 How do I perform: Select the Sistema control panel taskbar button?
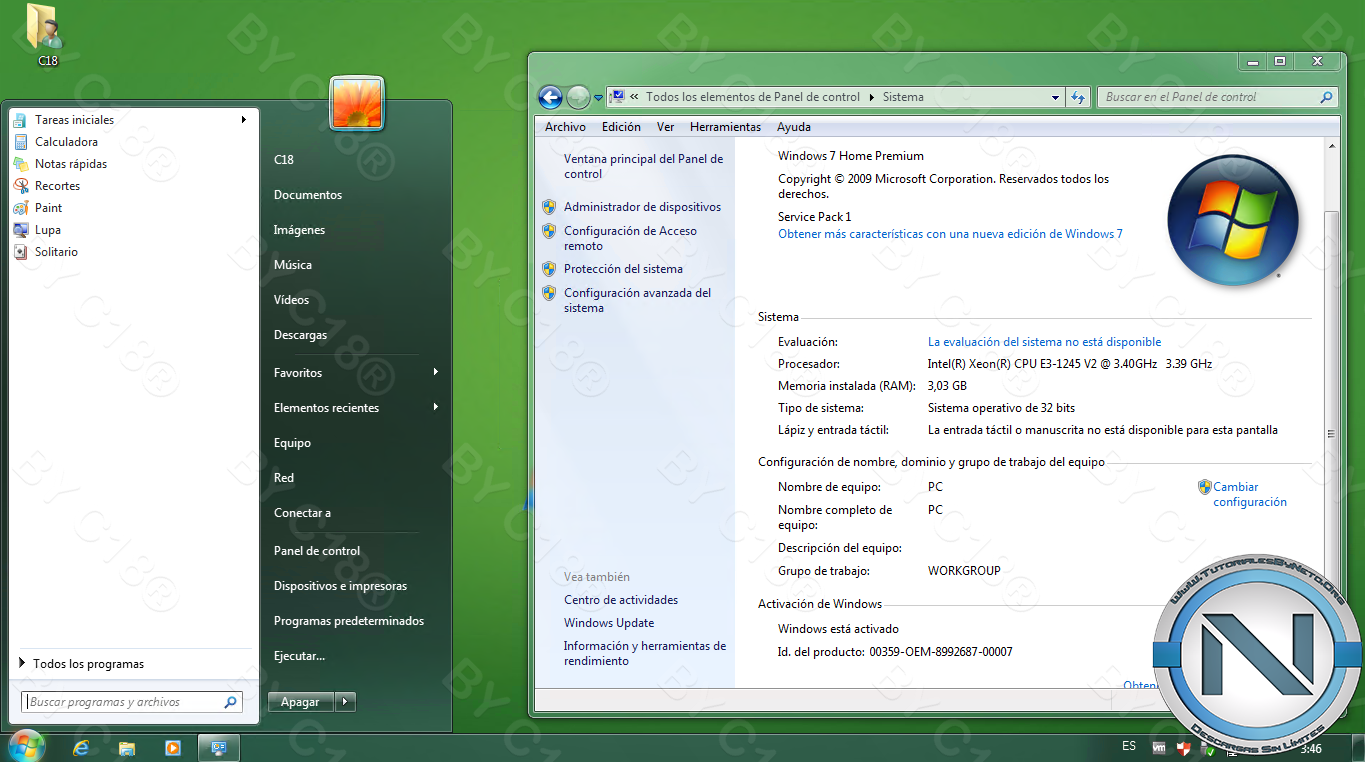tap(219, 747)
